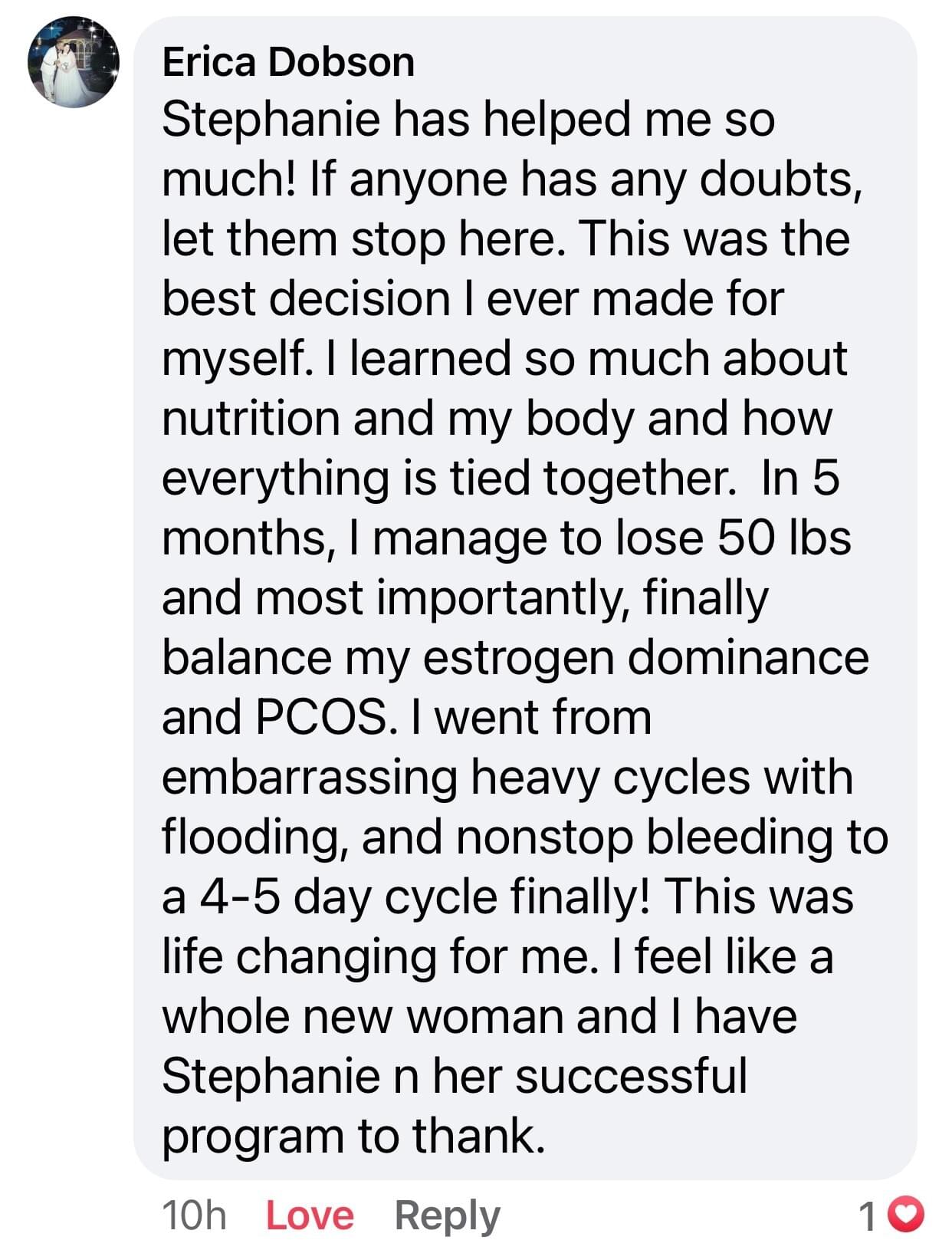Viewport: 952px width, 1250px height.
Task: Click the words estrogen dominance
Action: coord(646,657)
